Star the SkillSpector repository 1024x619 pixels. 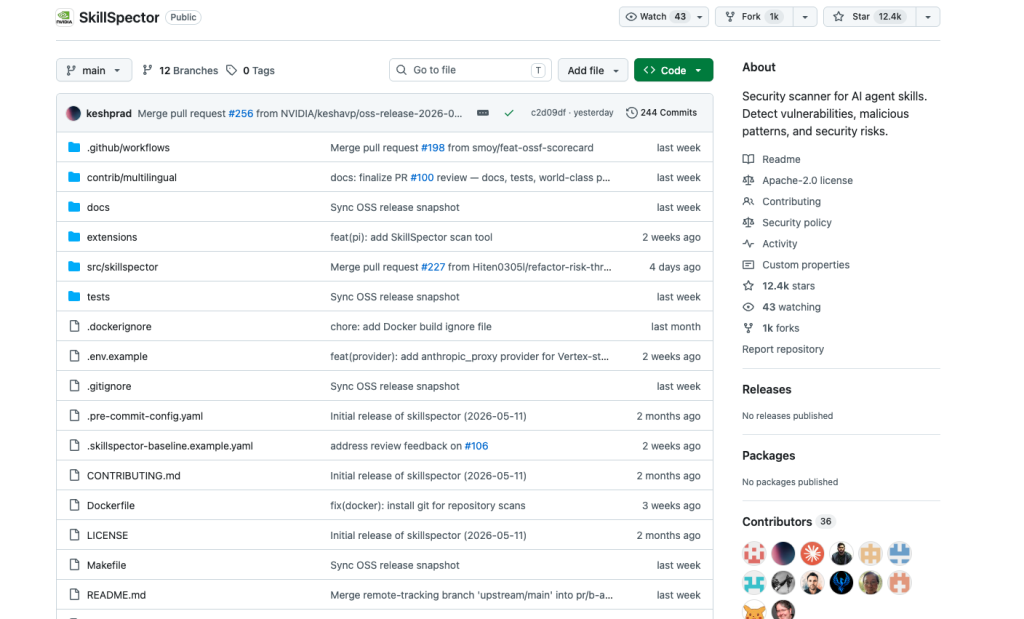(869, 17)
